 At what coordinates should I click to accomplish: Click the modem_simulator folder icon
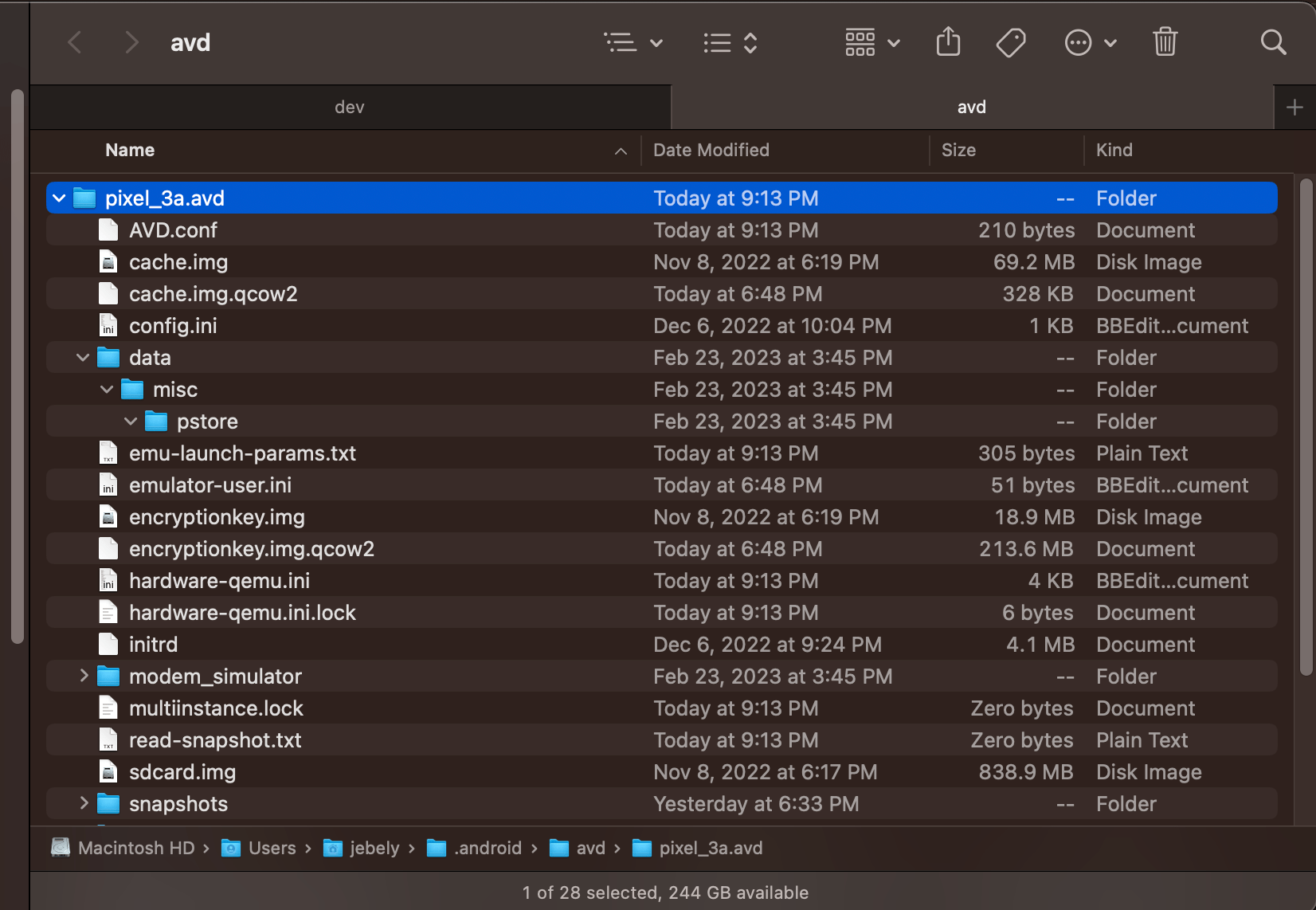tap(108, 676)
